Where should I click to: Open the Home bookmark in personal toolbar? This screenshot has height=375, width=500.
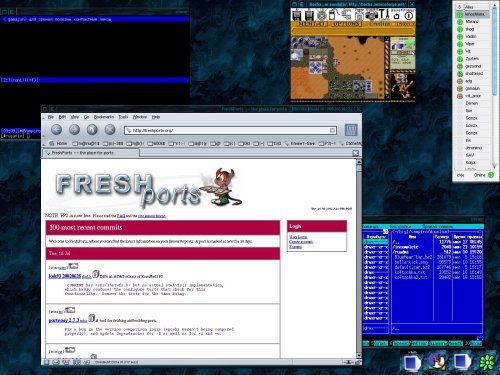pyautogui.click(x=58, y=143)
